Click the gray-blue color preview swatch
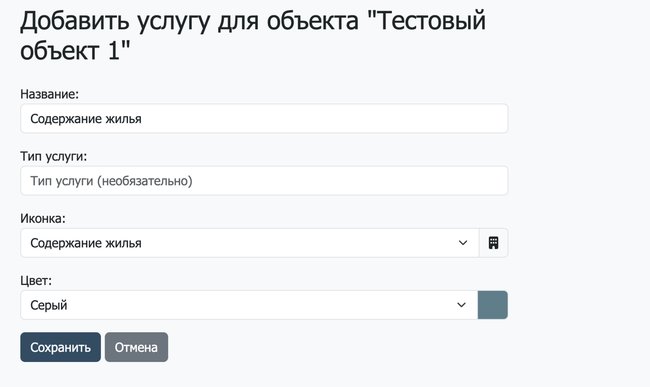This screenshot has width=650, height=387. click(x=492, y=305)
